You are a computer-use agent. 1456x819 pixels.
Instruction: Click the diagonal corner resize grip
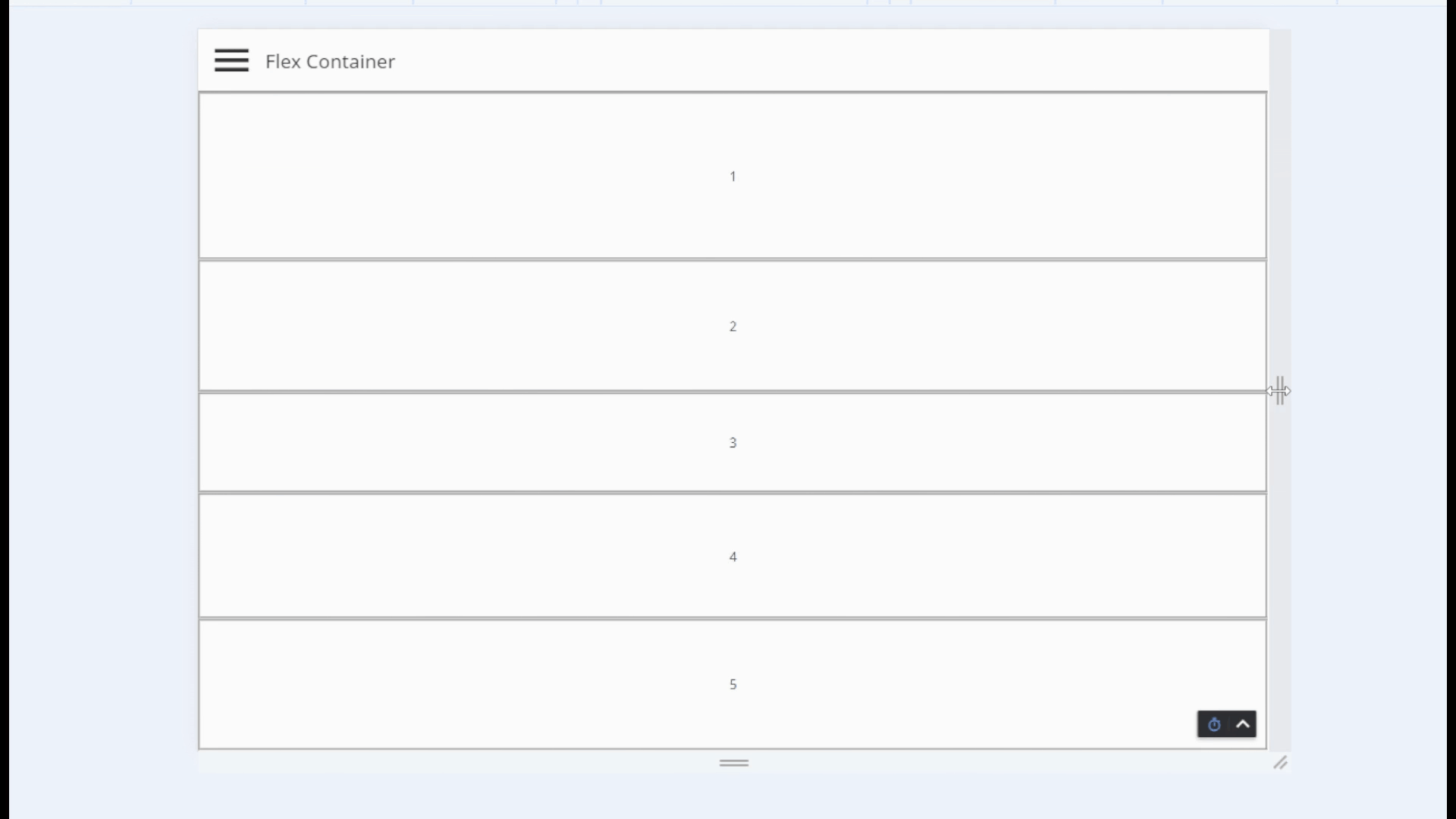1280,763
